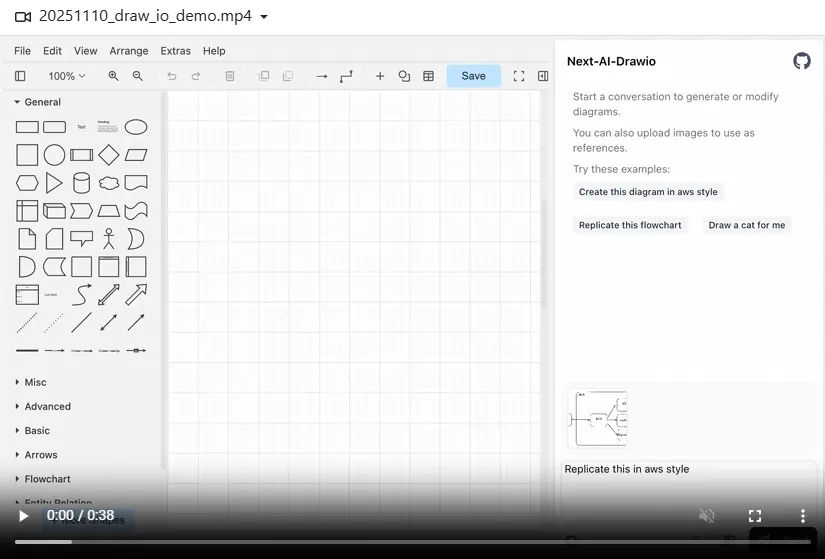The width and height of the screenshot is (825, 559).
Task: Select the circle shape in General
Action: 54,155
